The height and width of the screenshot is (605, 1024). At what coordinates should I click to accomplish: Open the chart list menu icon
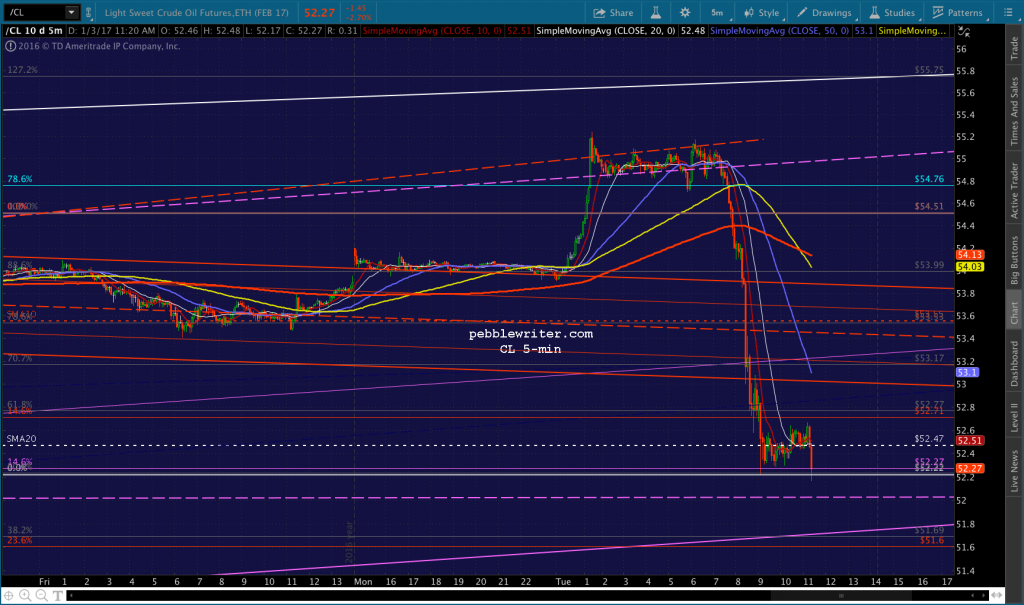(1008, 12)
